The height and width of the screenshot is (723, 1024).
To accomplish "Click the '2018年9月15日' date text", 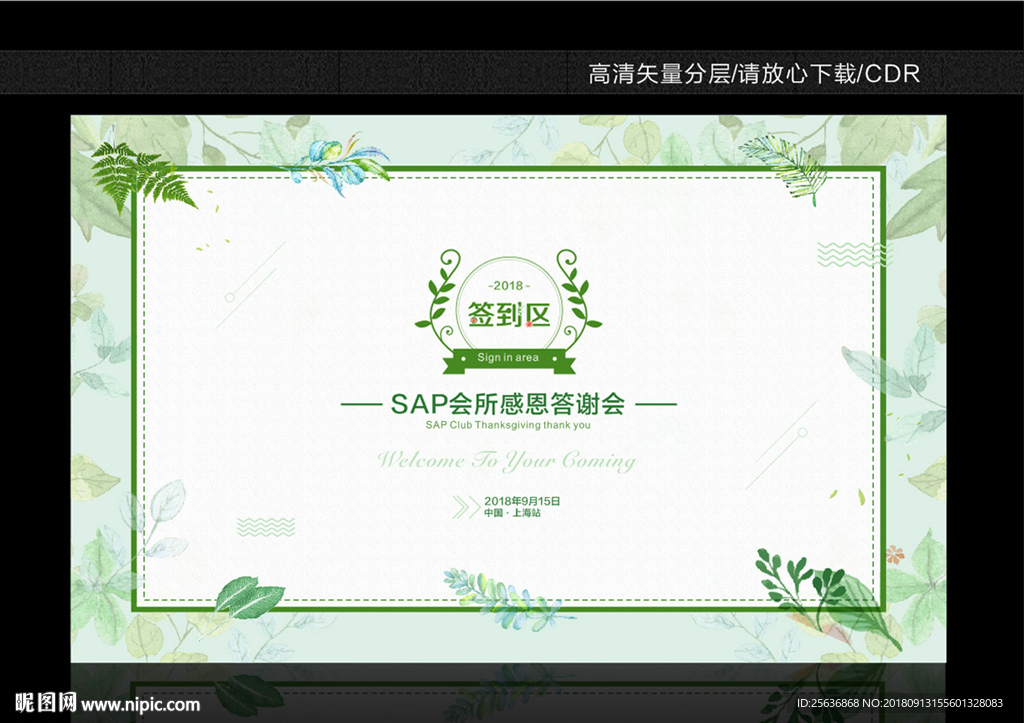I will 522,501.
